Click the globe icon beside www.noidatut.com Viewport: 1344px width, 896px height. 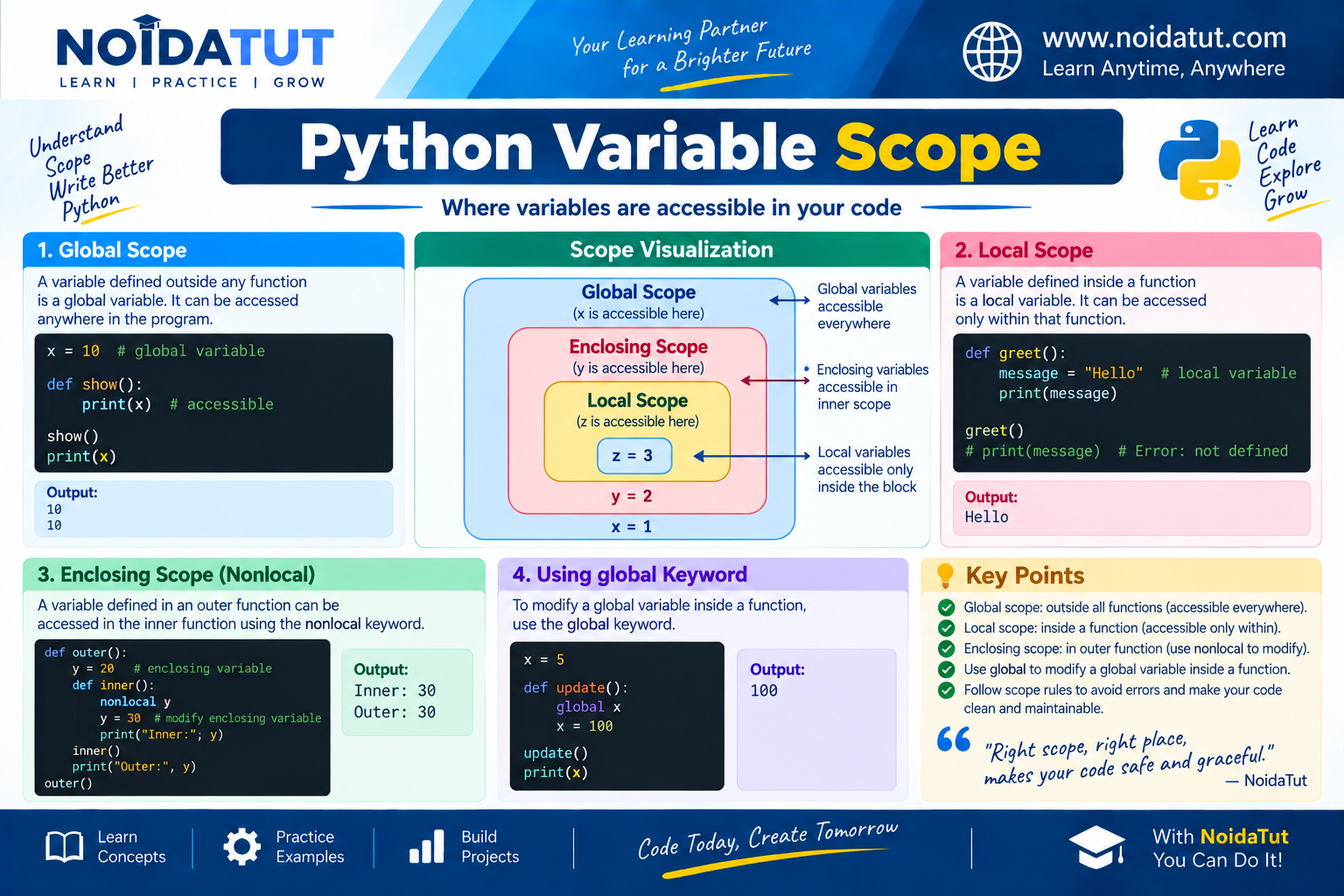tap(991, 52)
